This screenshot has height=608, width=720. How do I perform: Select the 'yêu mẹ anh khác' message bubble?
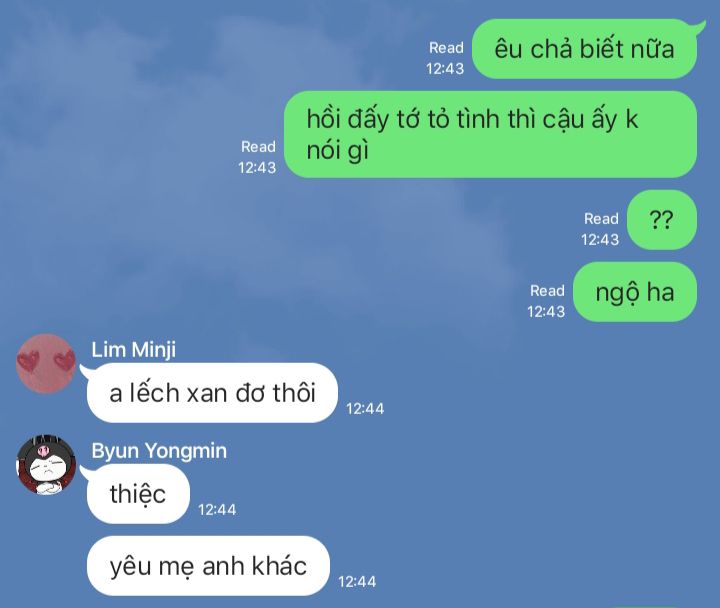pyautogui.click(x=208, y=566)
